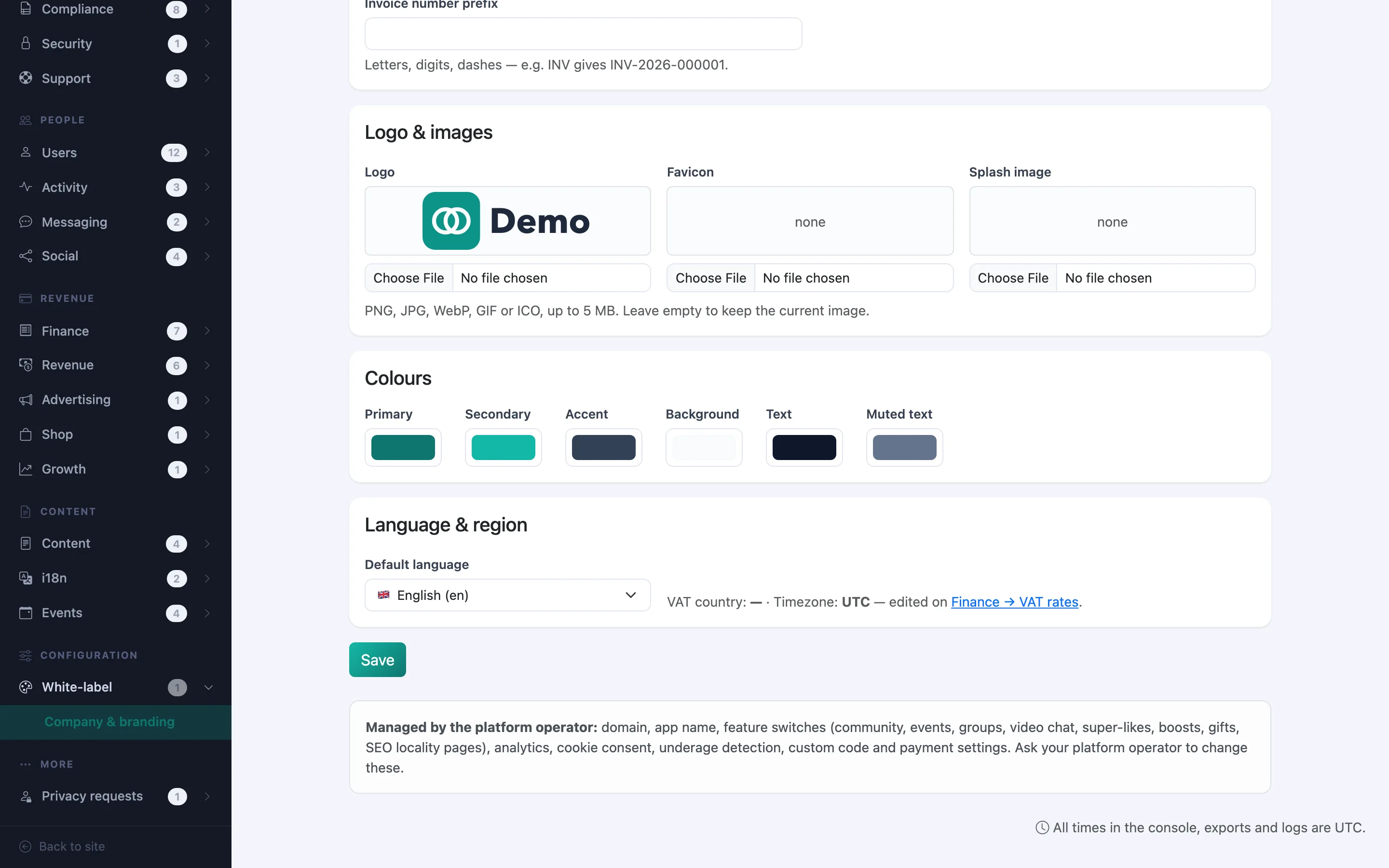The height and width of the screenshot is (868, 1389).
Task: Choose File for the Splash image
Action: click(1013, 278)
